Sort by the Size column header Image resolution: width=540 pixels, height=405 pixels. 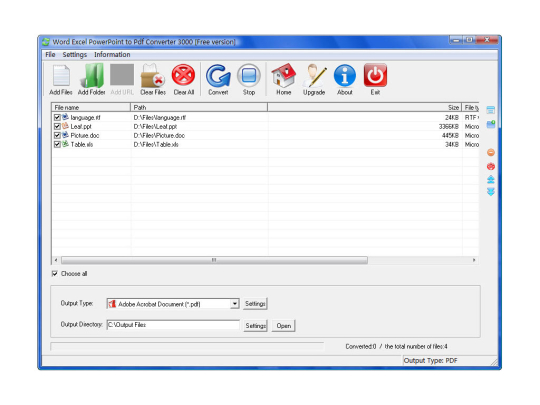coord(364,107)
